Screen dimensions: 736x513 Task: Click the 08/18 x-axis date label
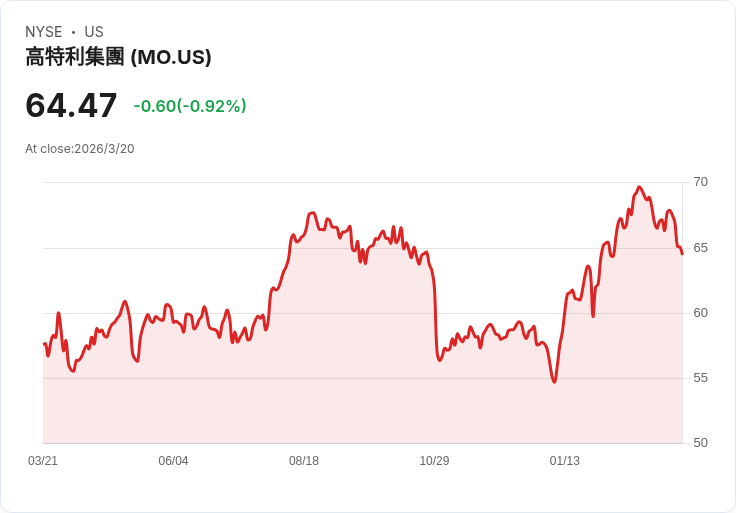304,461
